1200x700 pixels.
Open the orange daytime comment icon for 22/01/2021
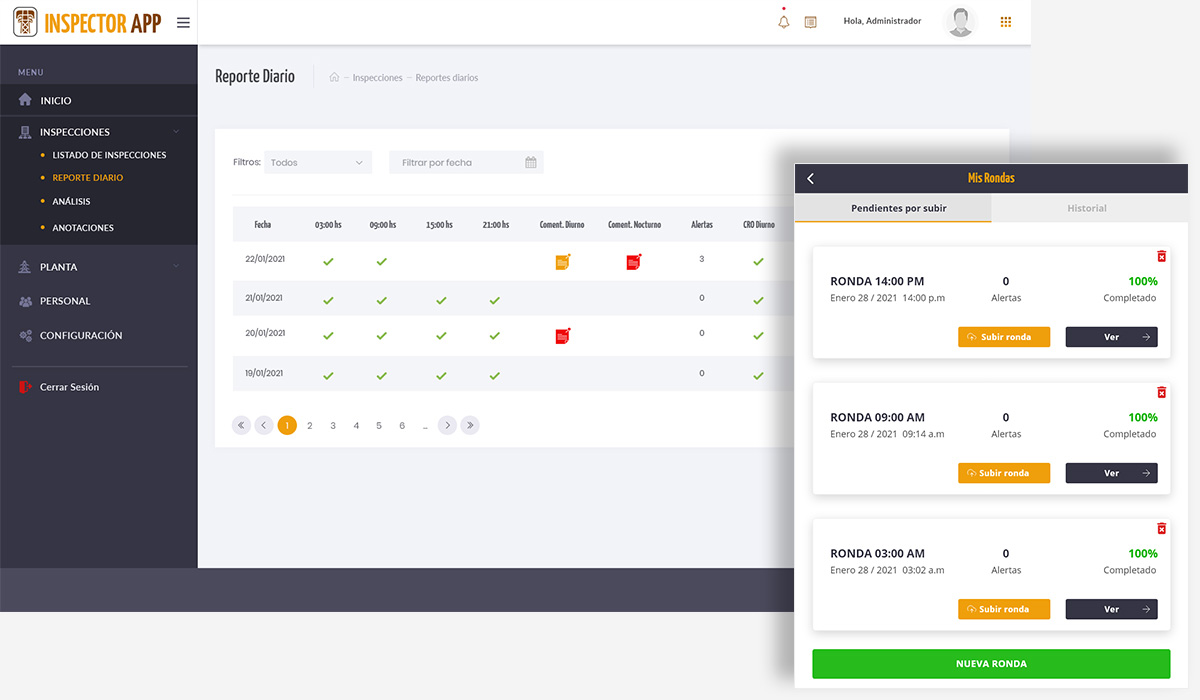pyautogui.click(x=562, y=262)
